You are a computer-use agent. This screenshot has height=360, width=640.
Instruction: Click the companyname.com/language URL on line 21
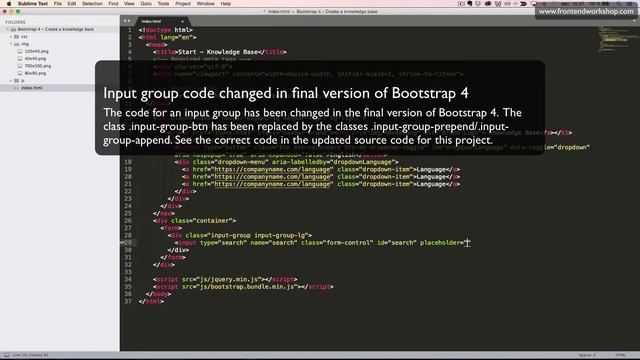273,184
